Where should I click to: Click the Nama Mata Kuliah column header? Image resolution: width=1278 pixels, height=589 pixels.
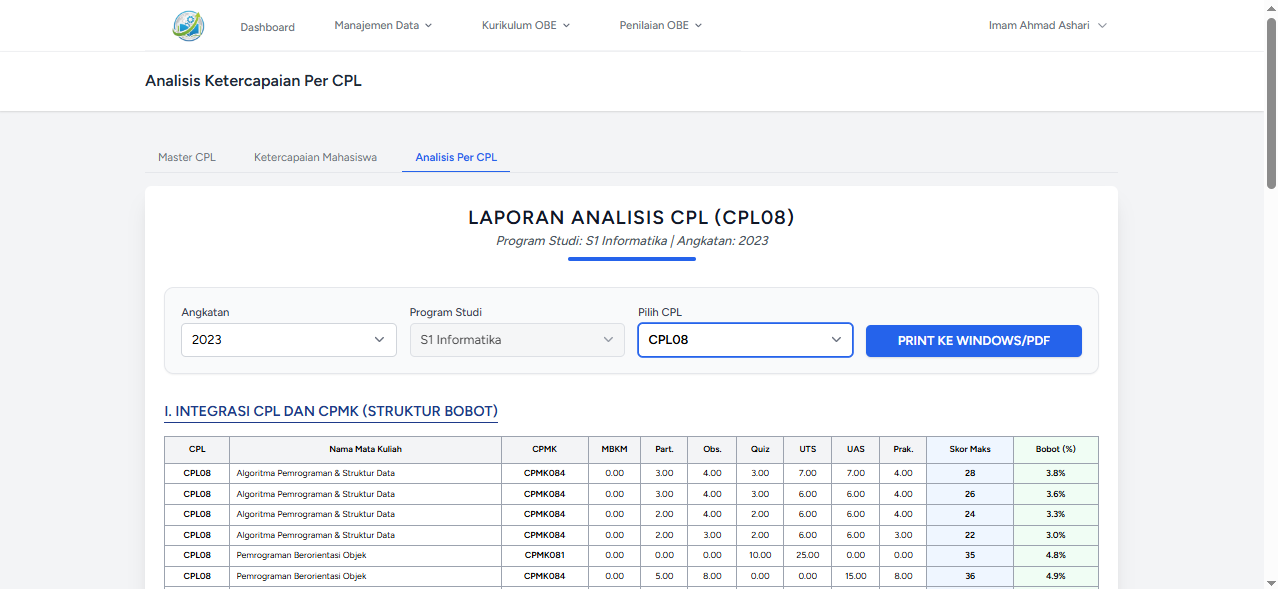[365, 449]
